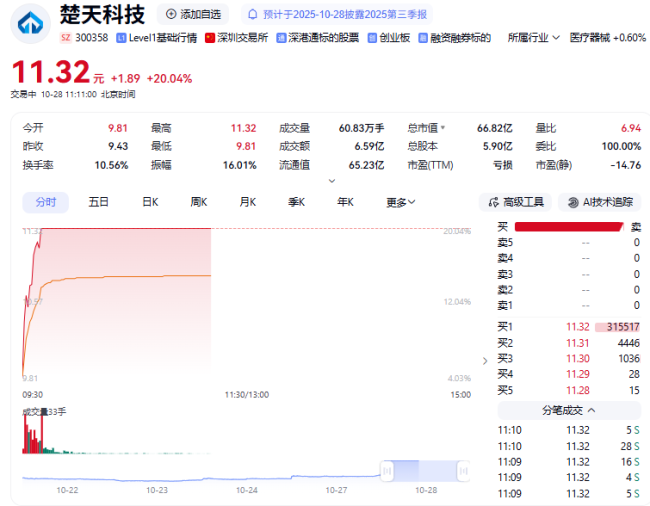Open the 更多 chart period dropdown
Screen dimensions: 650x506
pos(412,202)
